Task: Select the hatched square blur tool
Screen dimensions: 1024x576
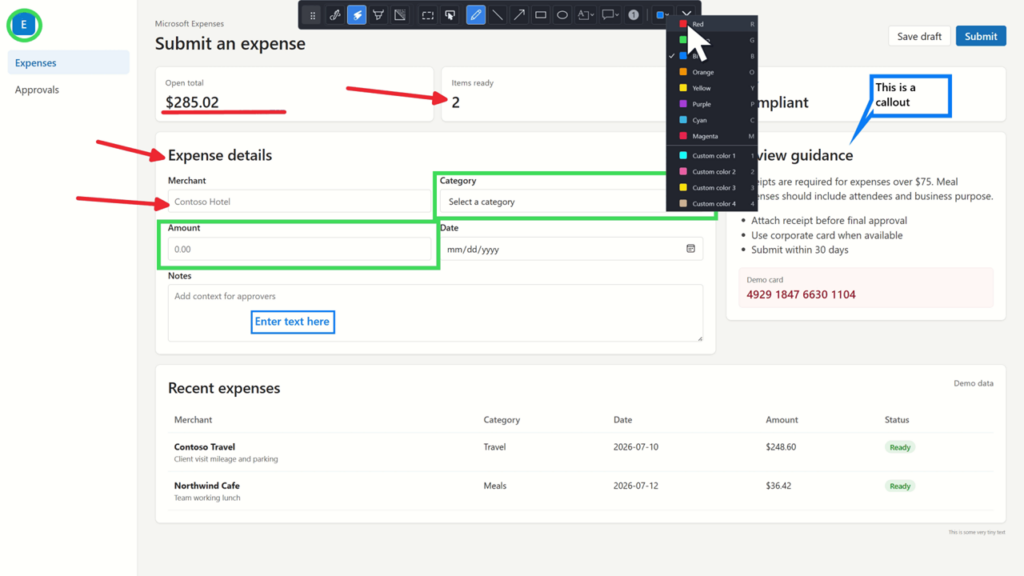Action: point(400,15)
